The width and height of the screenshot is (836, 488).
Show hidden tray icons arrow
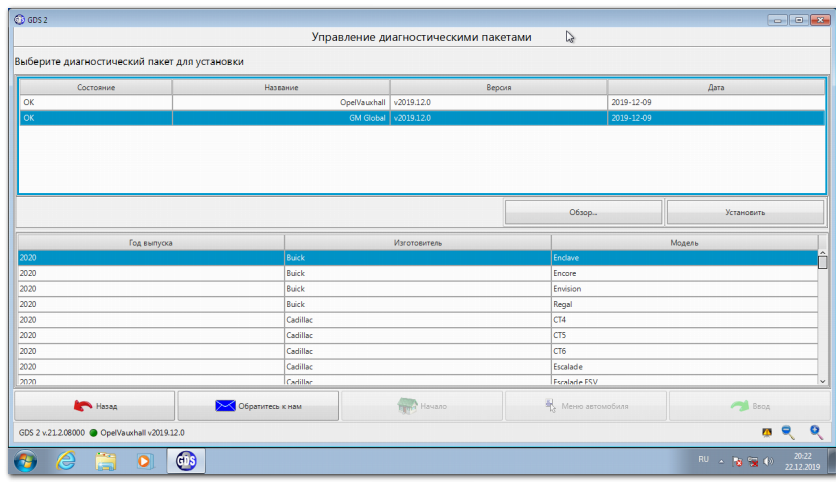(x=721, y=461)
